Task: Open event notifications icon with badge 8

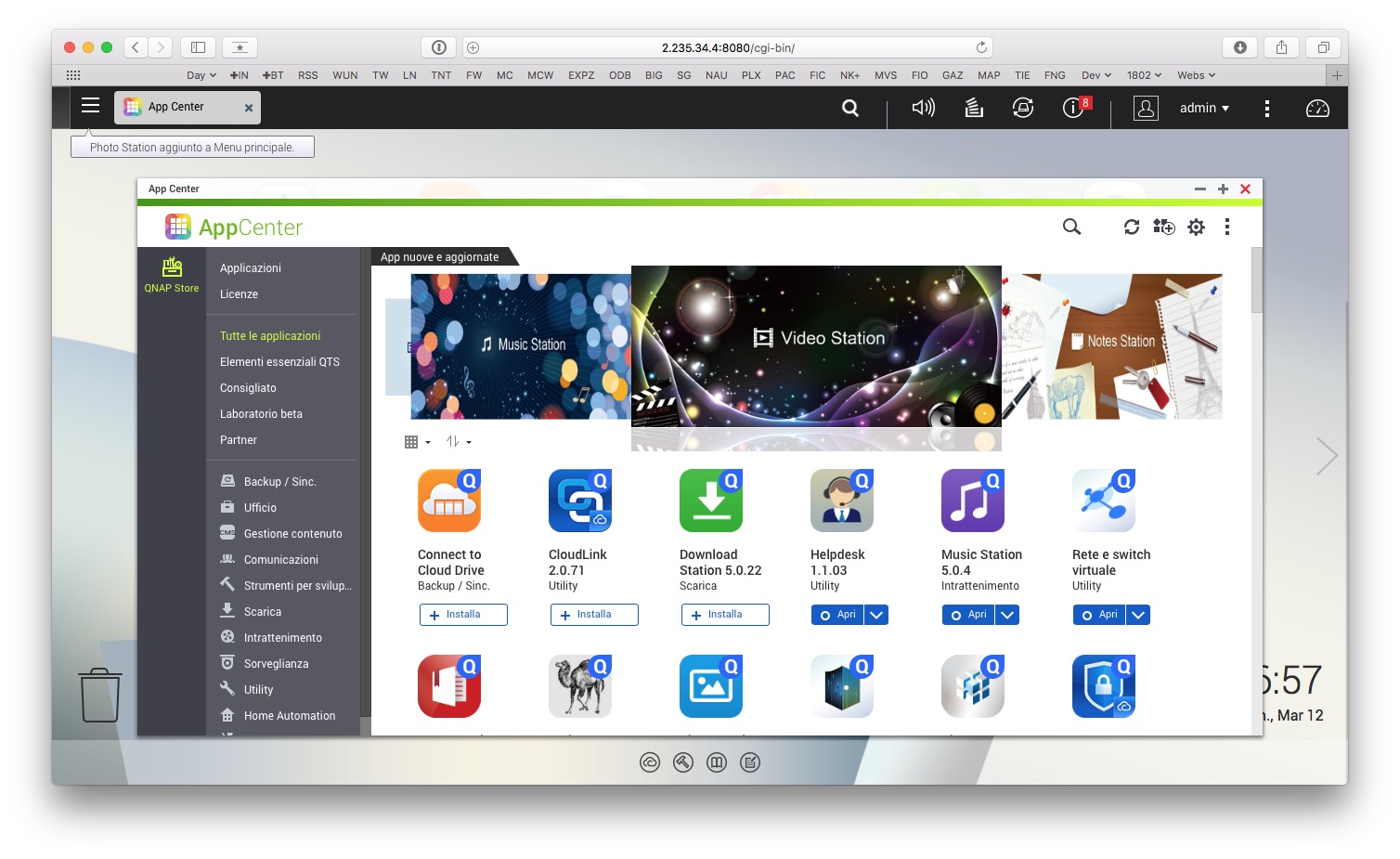Action: [1074, 108]
